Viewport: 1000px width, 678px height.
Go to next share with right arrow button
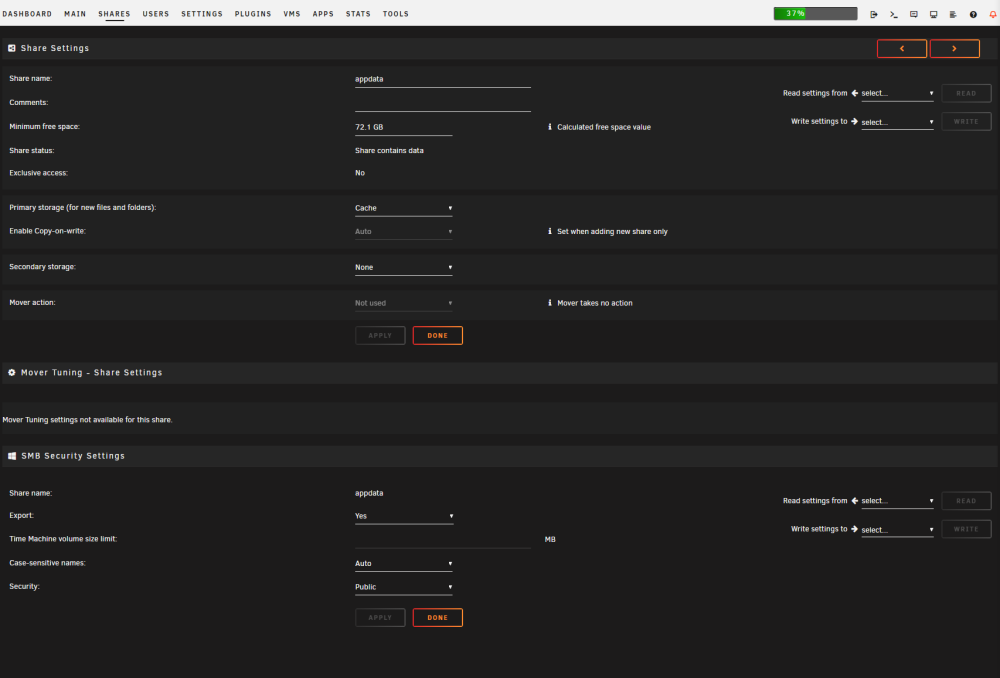[x=955, y=48]
